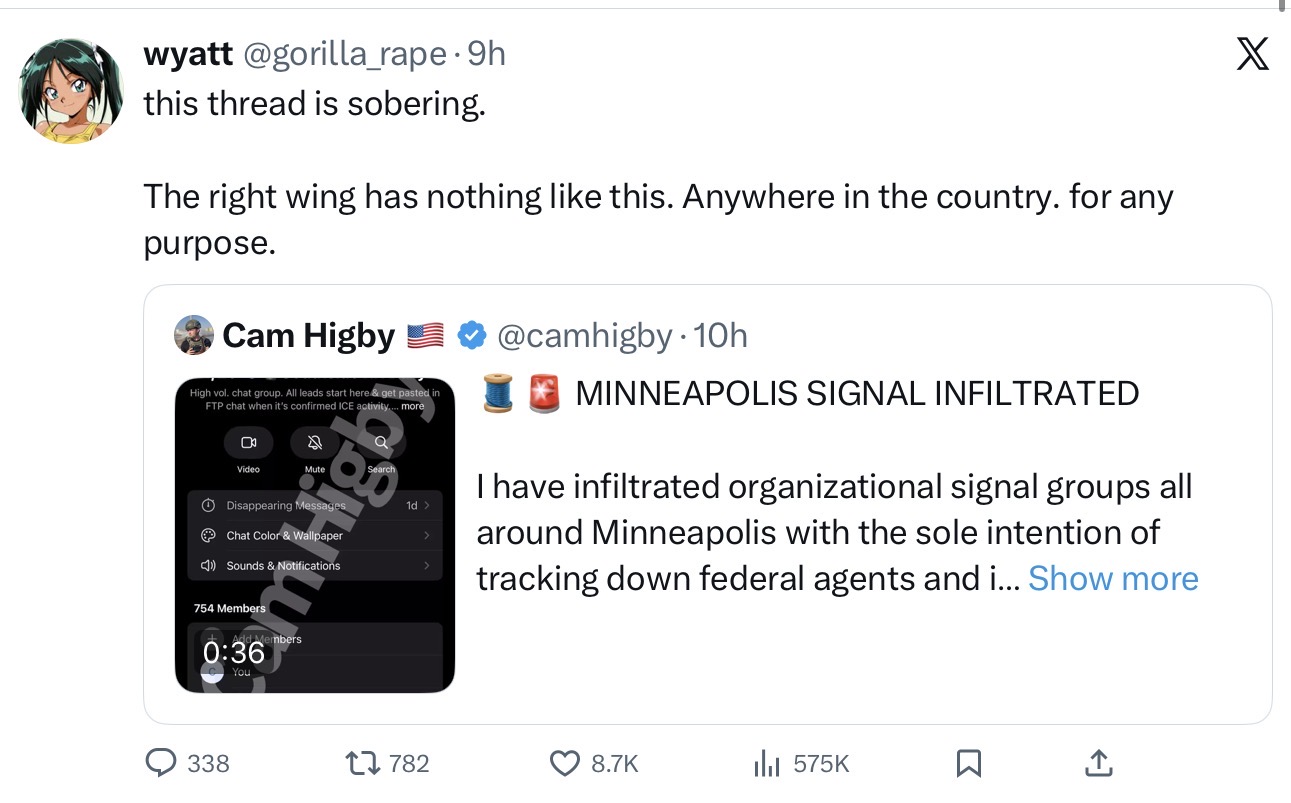Open view analytics bar chart icon
Screen dimensions: 1291x803
766,764
